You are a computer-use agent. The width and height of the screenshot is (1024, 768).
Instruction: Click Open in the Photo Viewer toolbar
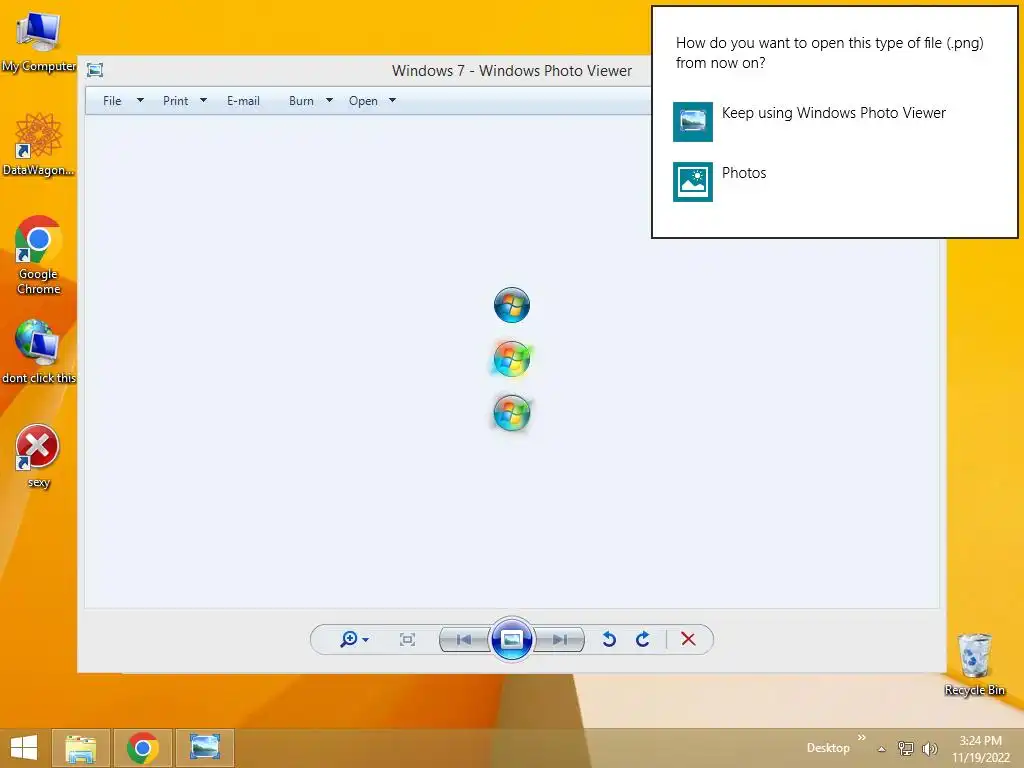(x=363, y=101)
